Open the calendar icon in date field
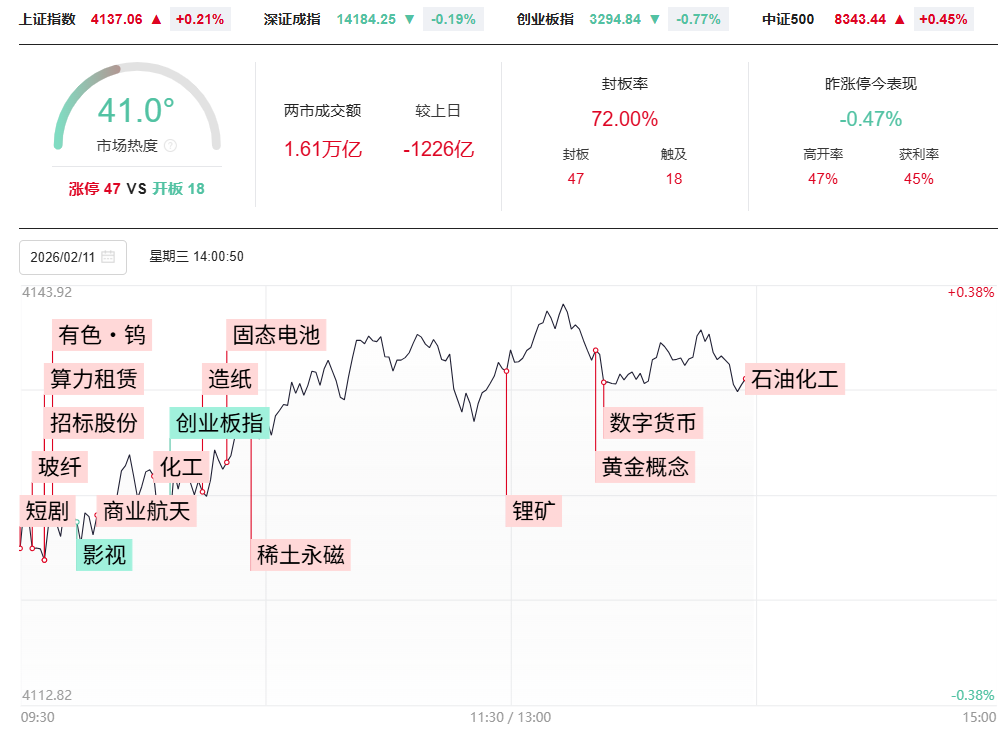Image resolution: width=1002 pixels, height=729 pixels. tap(108, 257)
